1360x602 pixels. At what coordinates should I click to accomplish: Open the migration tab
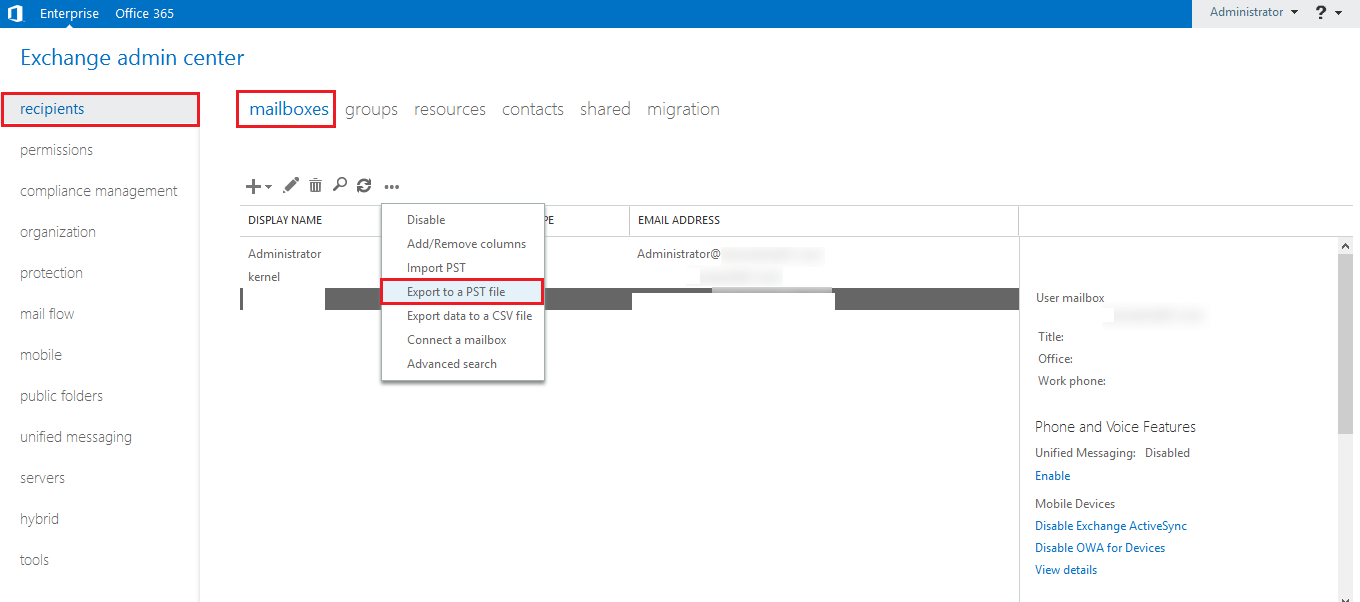pos(683,109)
